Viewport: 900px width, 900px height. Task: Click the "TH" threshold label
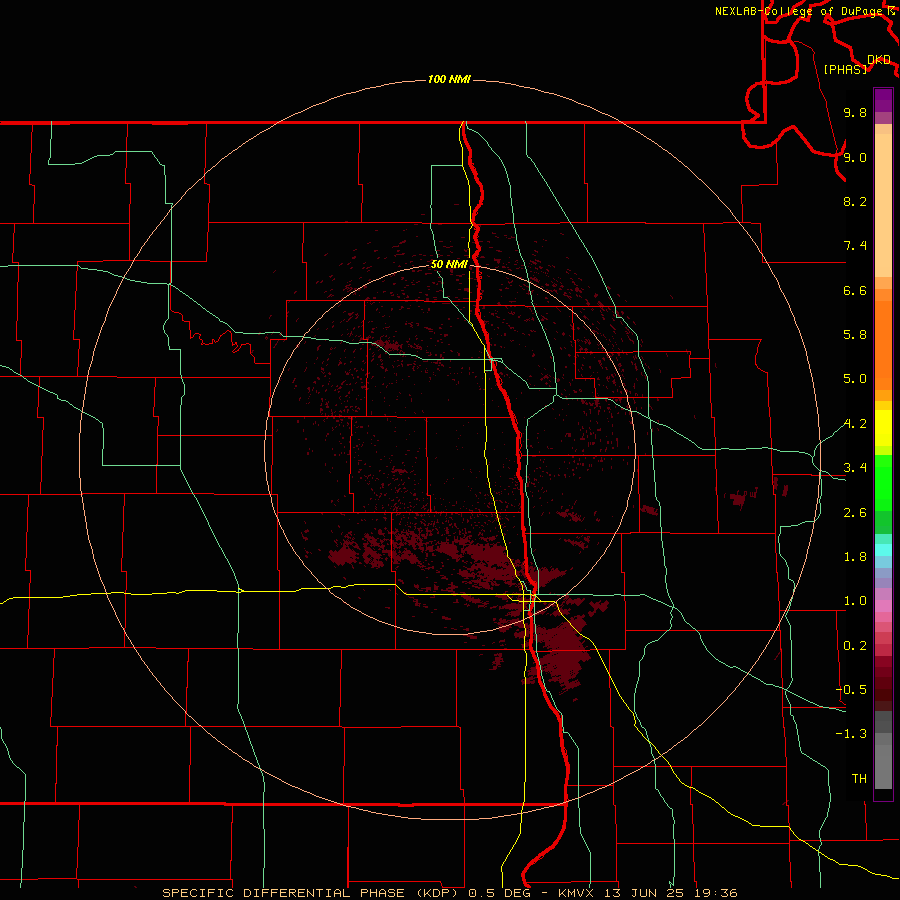tap(859, 779)
